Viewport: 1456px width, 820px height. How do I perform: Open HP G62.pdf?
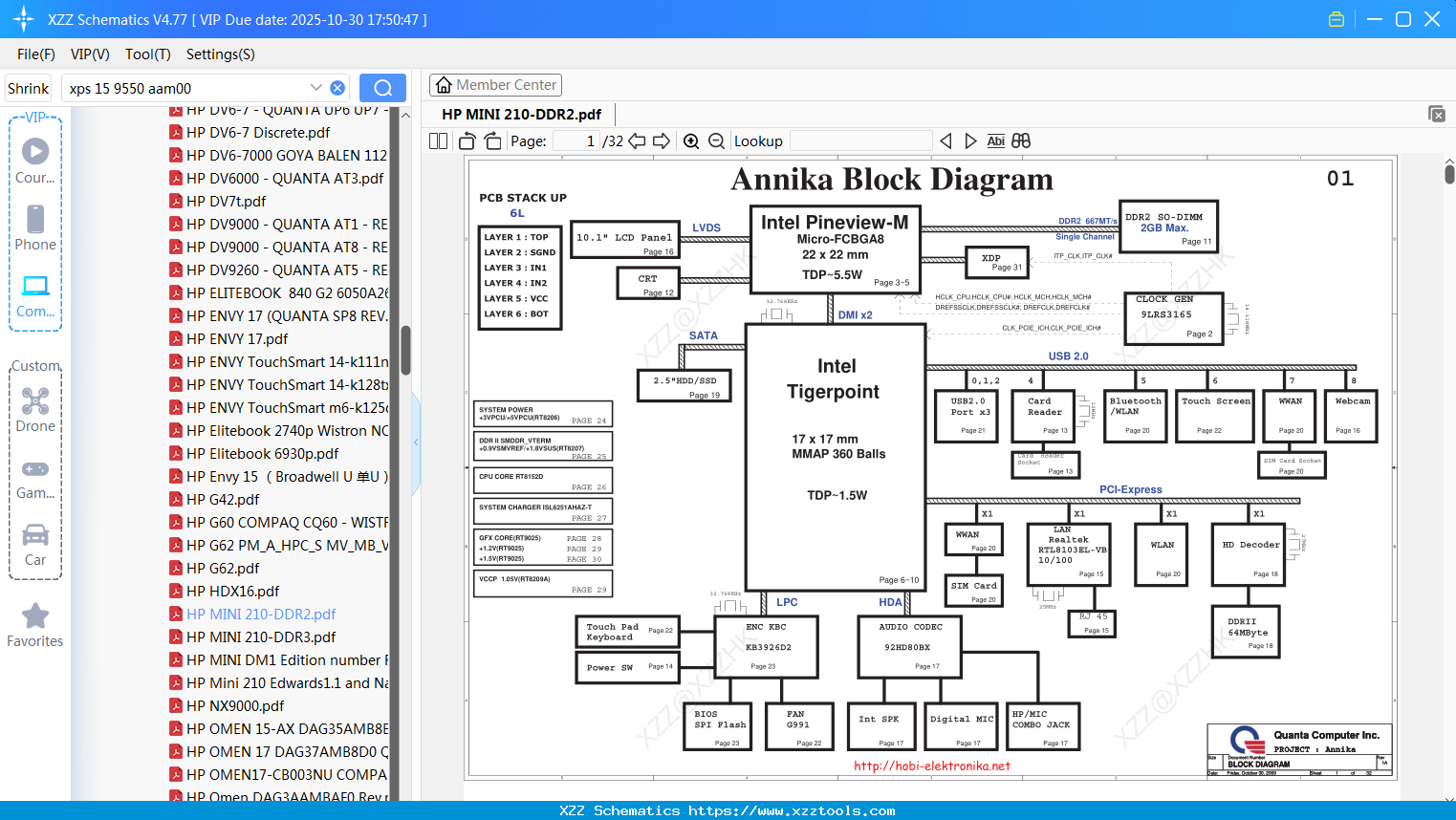[x=223, y=569]
